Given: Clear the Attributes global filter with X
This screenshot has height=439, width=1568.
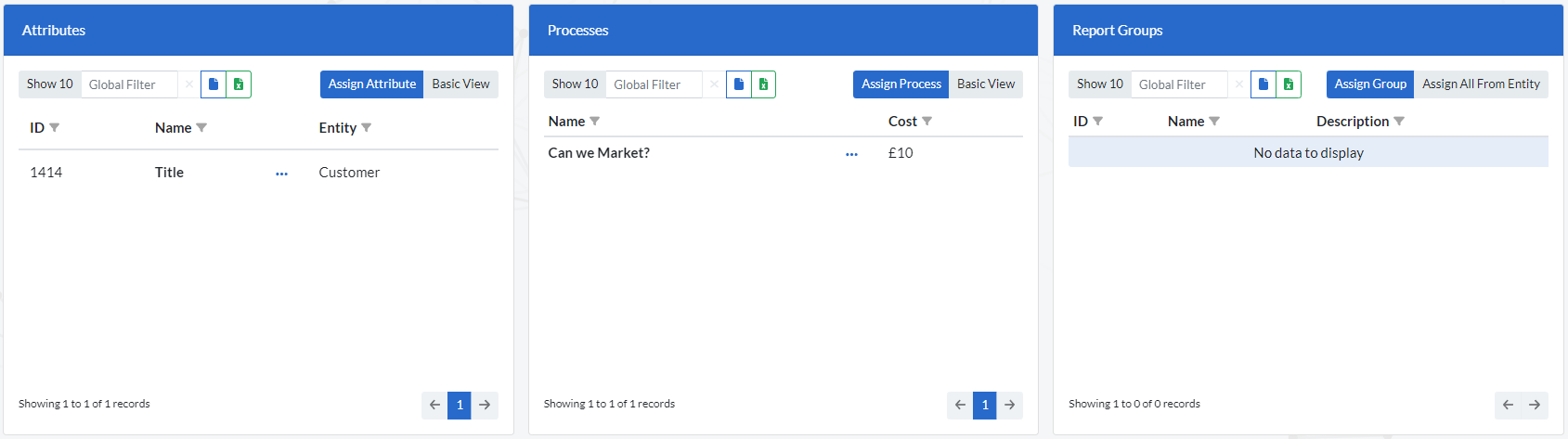Looking at the screenshot, I should 189,84.
